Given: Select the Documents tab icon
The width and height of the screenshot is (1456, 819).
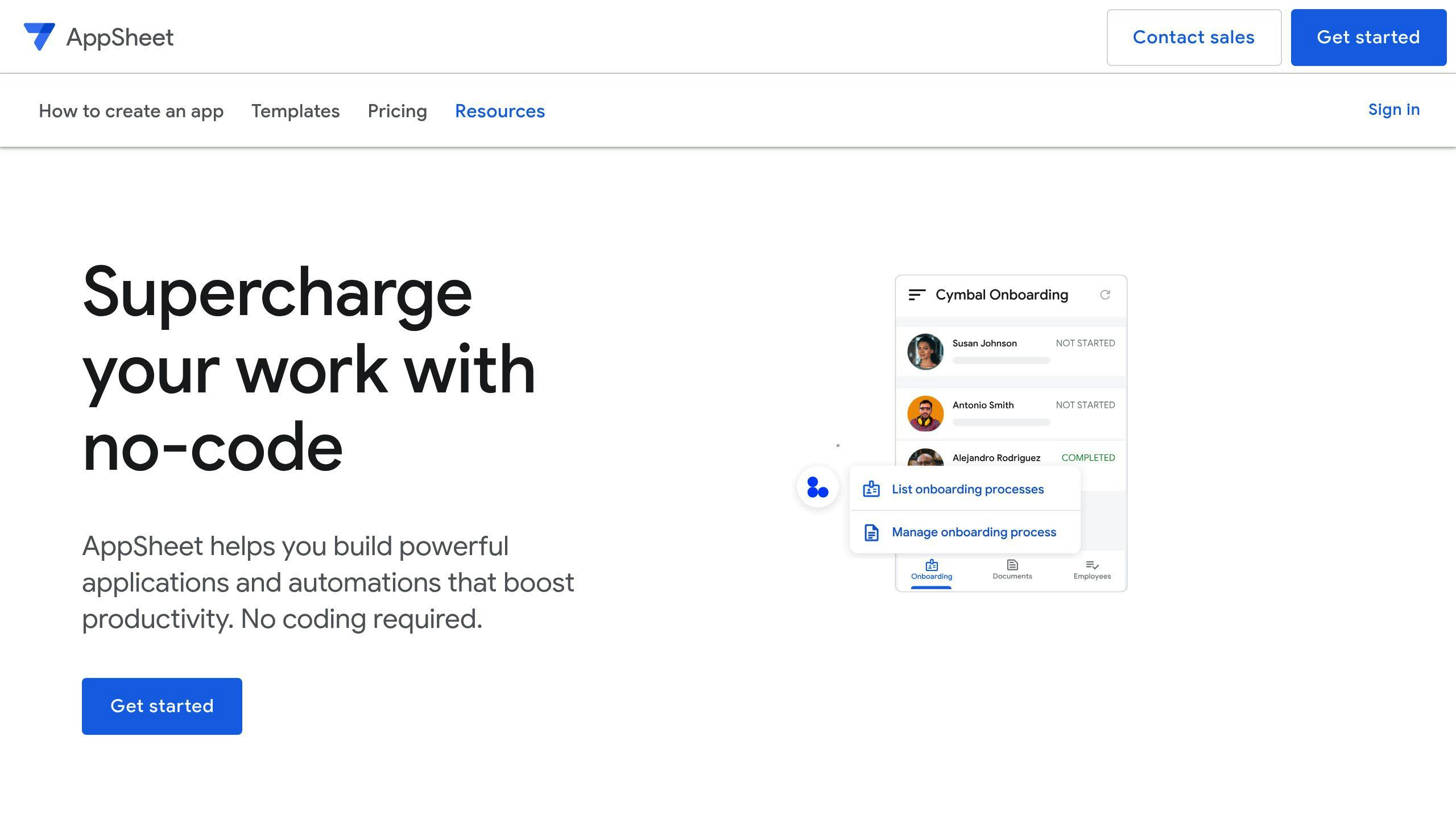Looking at the screenshot, I should (1012, 565).
